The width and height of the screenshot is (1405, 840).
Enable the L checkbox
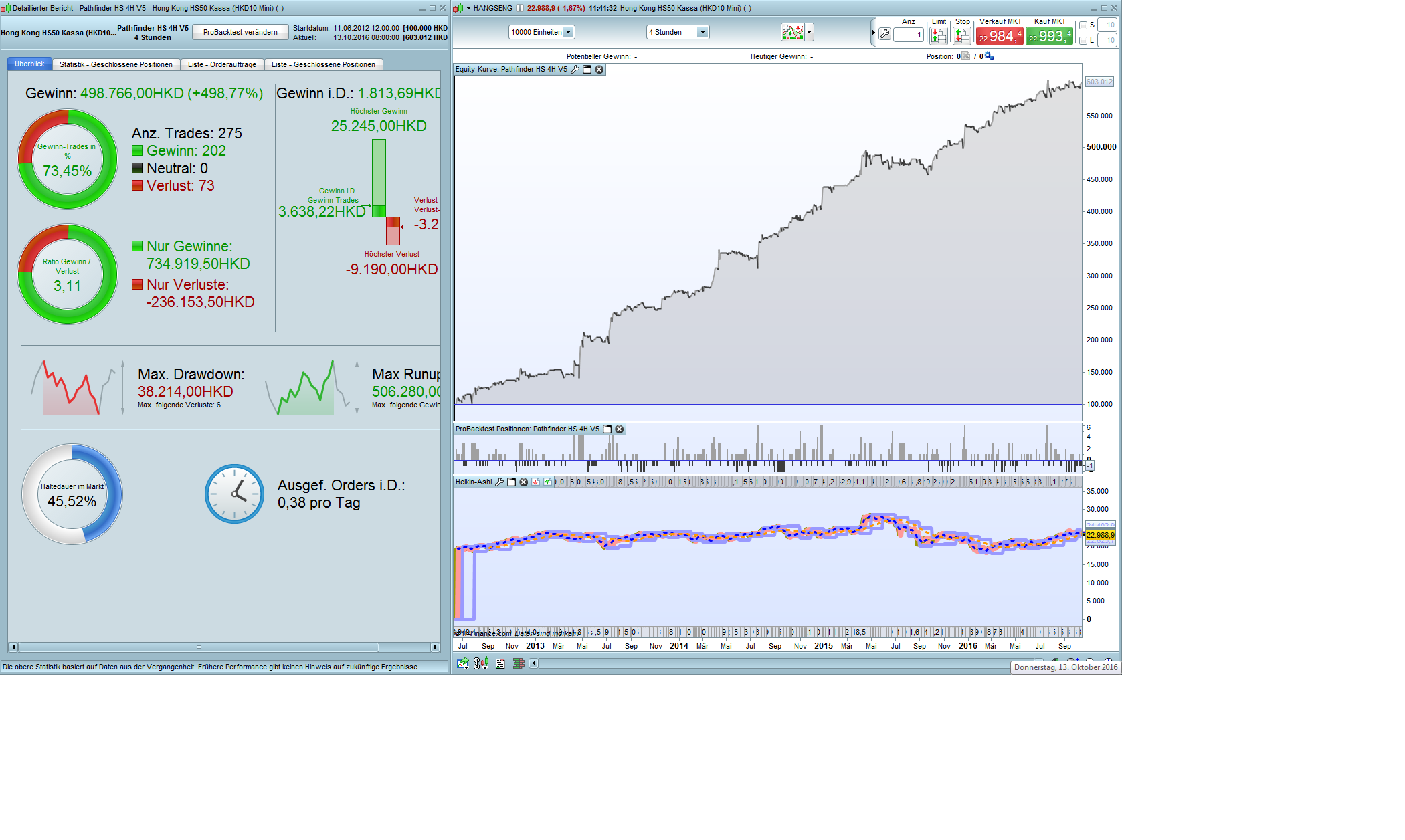[x=1083, y=41]
